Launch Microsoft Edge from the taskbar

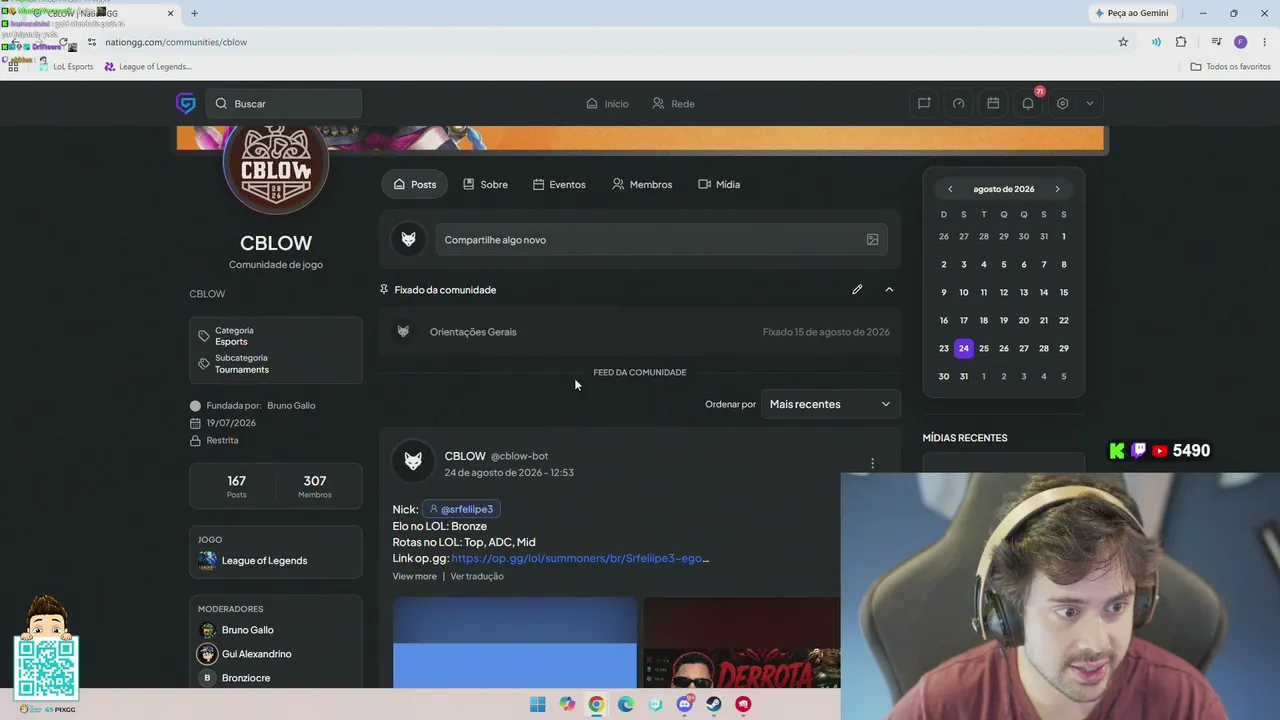626,704
